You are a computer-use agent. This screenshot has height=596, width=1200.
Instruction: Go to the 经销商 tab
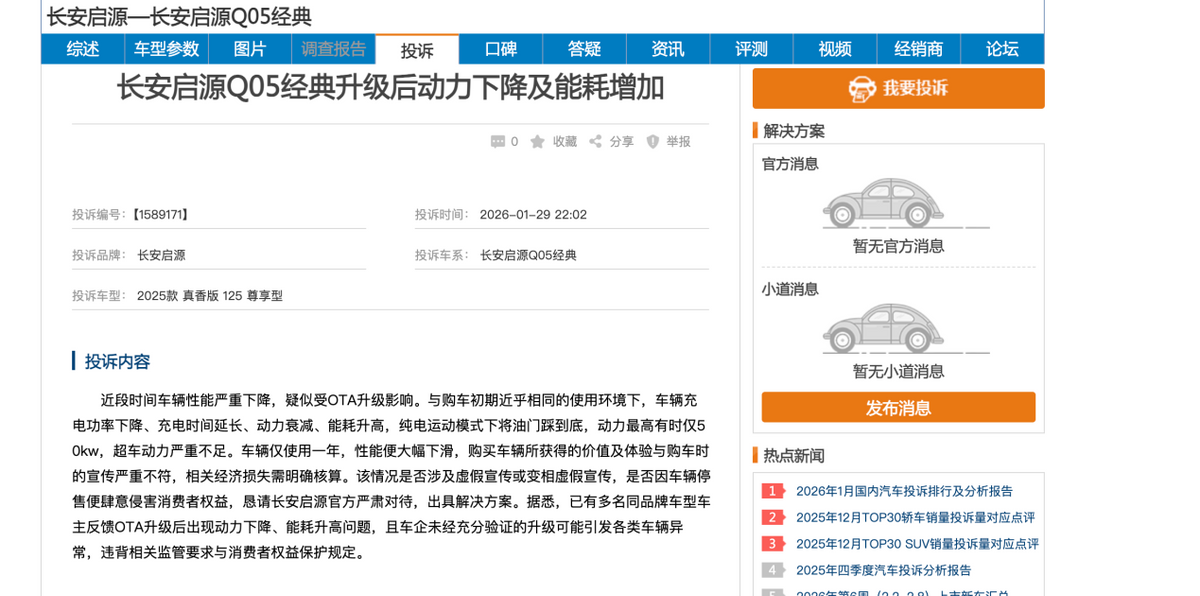pyautogui.click(x=918, y=49)
